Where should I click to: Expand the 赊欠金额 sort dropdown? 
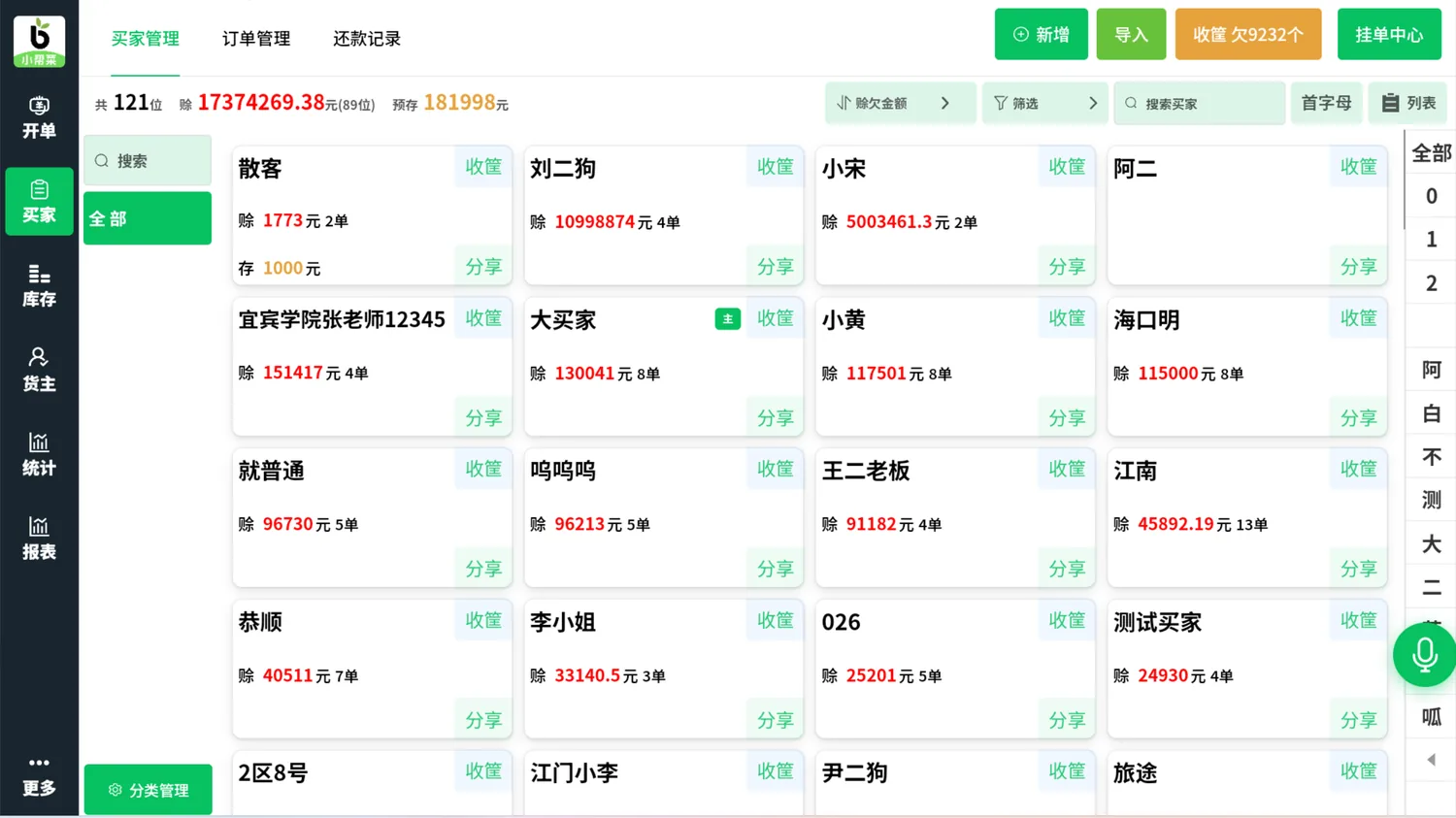click(900, 103)
